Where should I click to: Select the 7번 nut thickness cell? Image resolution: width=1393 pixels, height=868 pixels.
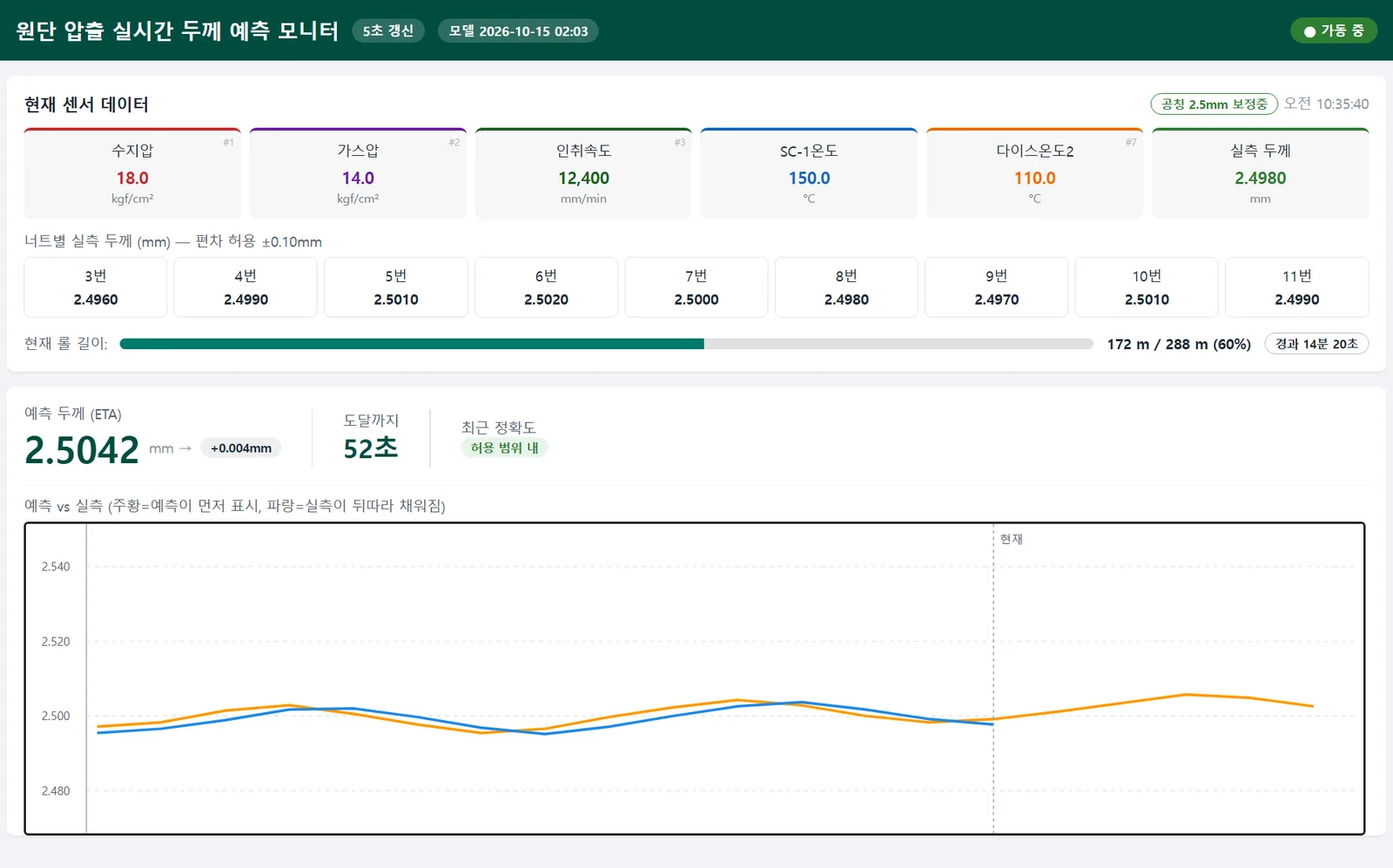point(696,287)
